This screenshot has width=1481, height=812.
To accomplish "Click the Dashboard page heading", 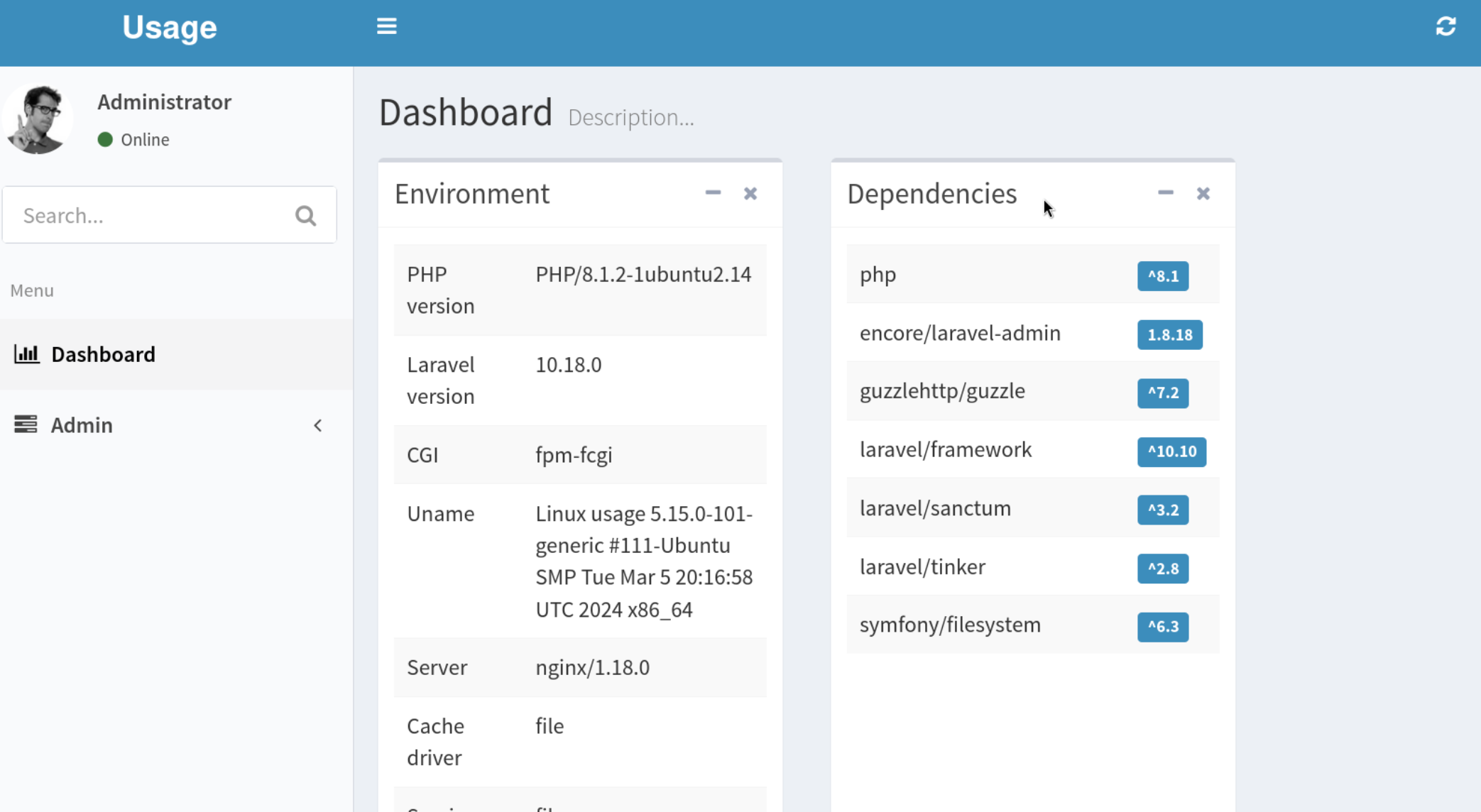I will click(x=465, y=112).
